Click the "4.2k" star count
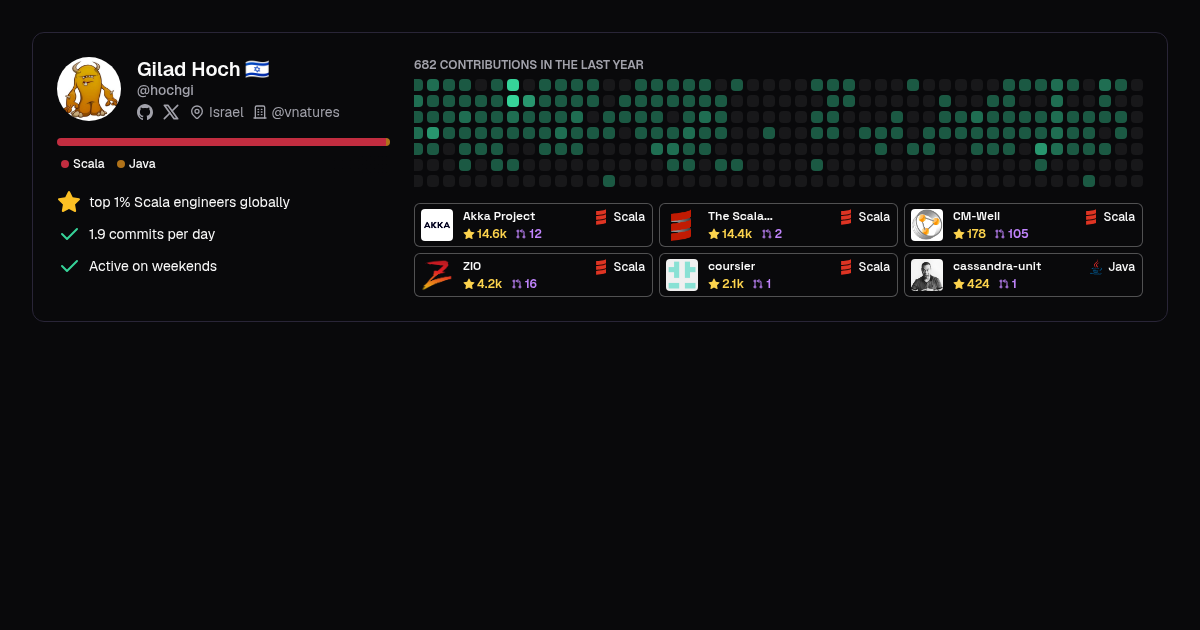Screen dimensions: 1200x630 pyautogui.click(x=489, y=284)
